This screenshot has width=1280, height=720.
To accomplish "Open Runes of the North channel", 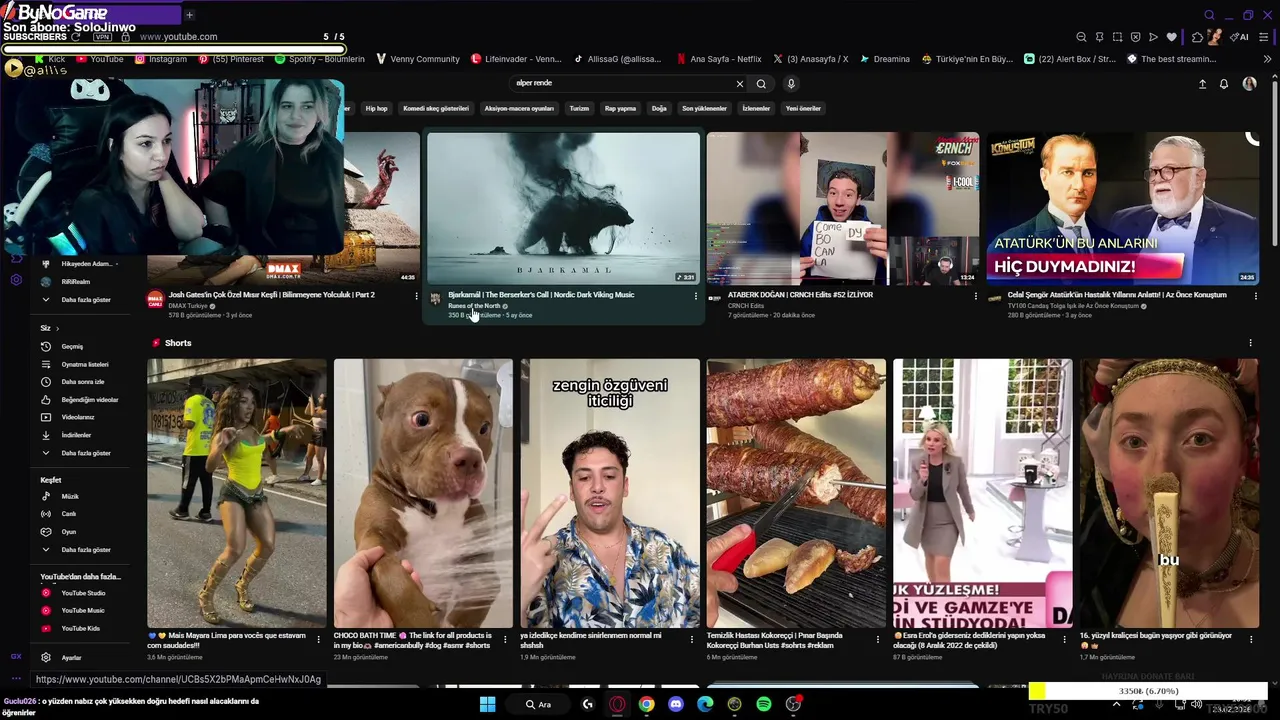I will click(474, 306).
